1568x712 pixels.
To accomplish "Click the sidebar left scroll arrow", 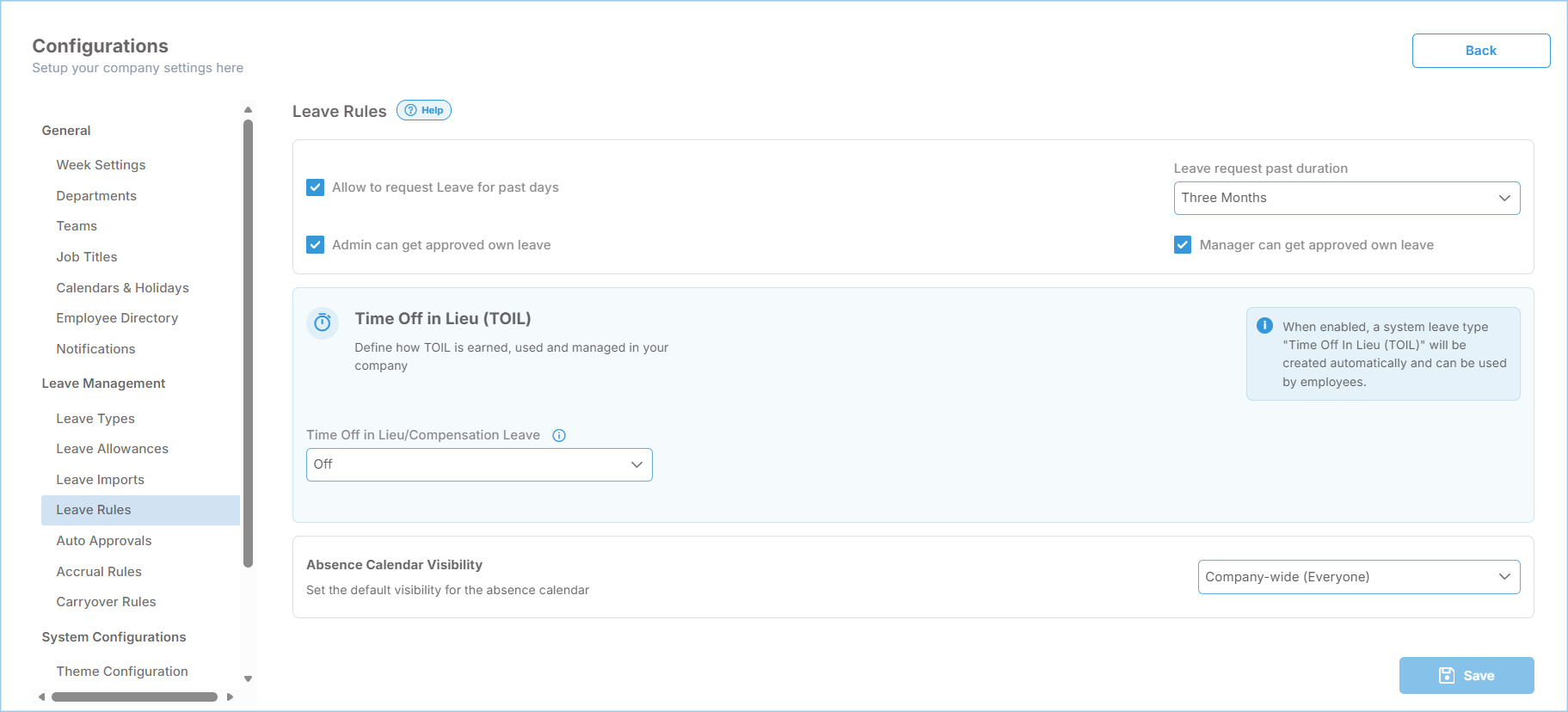I will click(41, 697).
